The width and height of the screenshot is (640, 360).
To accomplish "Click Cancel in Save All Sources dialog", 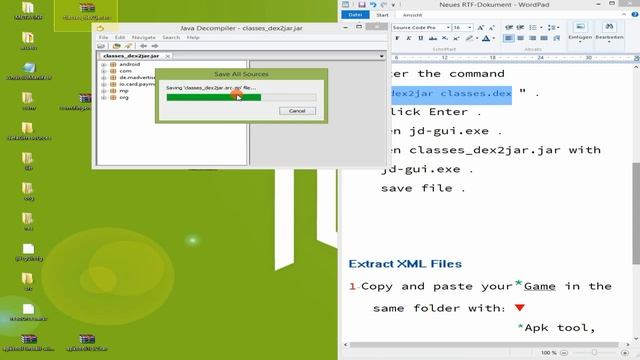I will point(297,111).
